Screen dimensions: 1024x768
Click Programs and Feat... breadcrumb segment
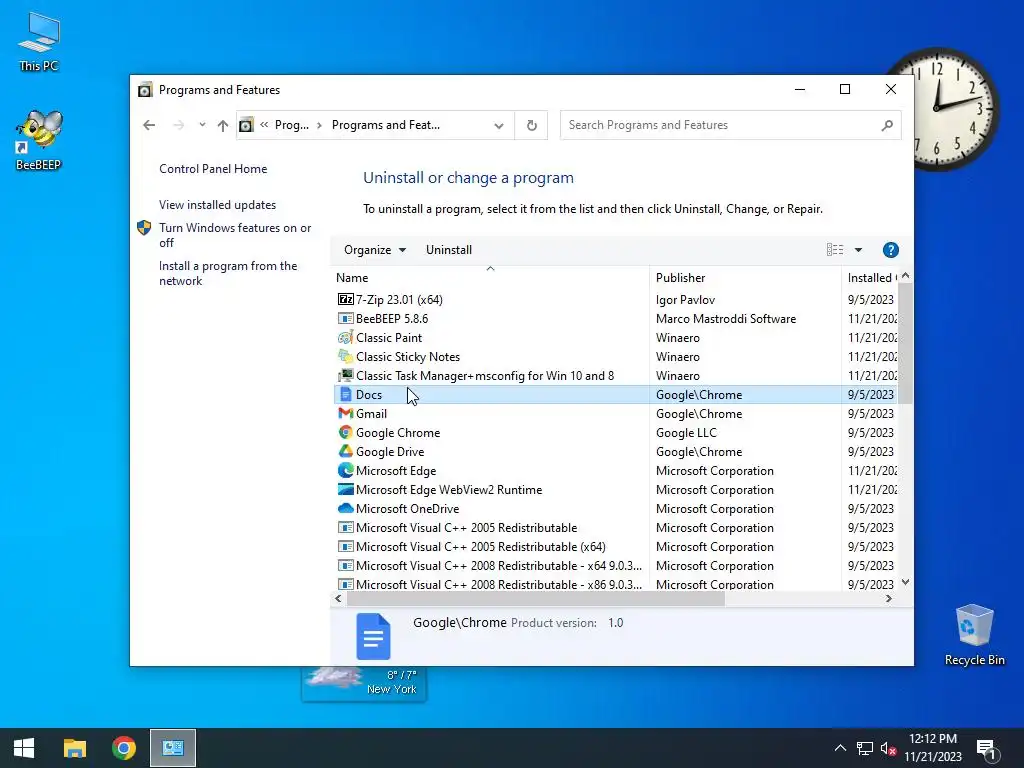tap(385, 125)
